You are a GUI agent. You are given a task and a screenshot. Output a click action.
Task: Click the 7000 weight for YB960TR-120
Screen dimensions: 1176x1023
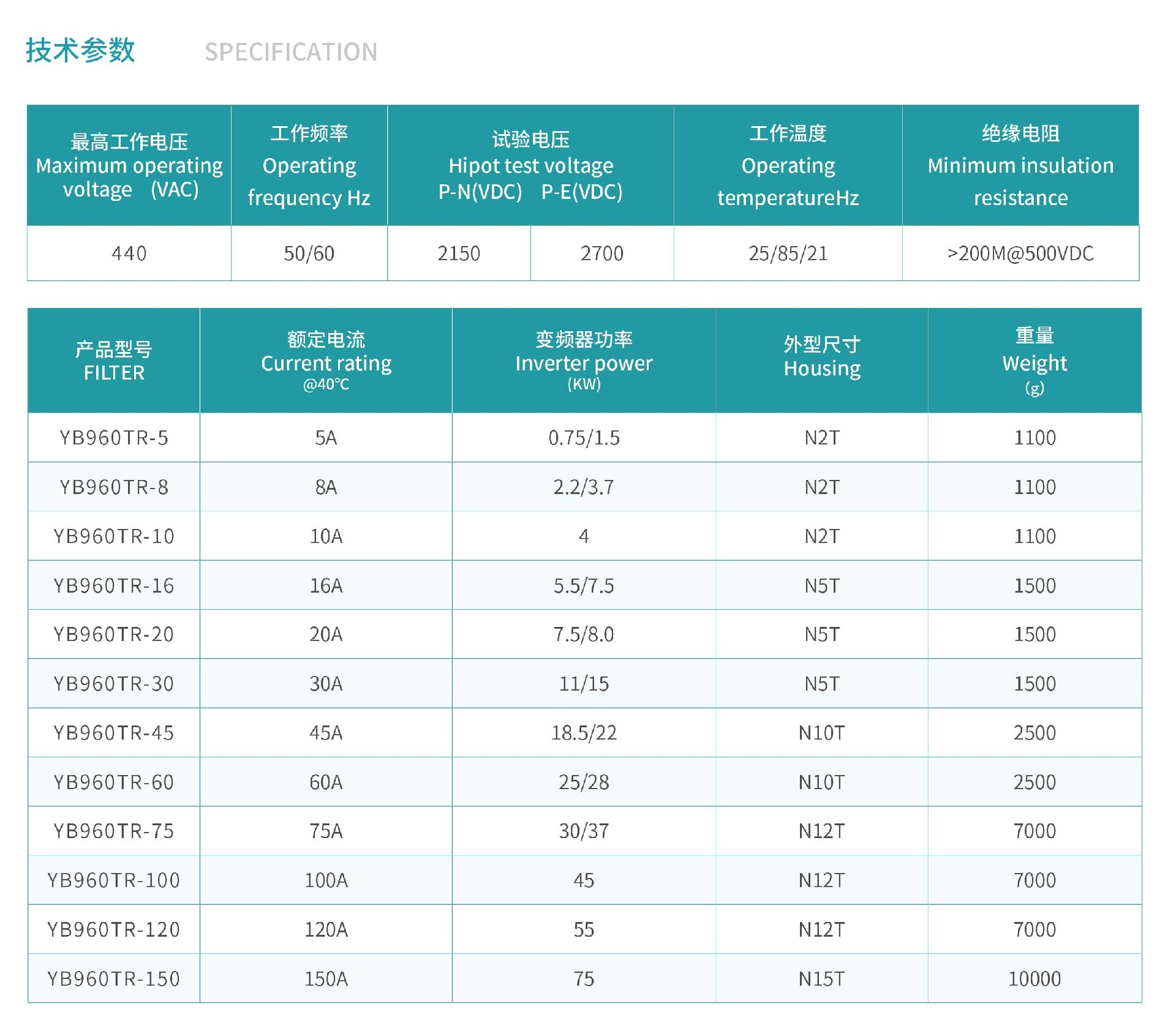(1035, 930)
